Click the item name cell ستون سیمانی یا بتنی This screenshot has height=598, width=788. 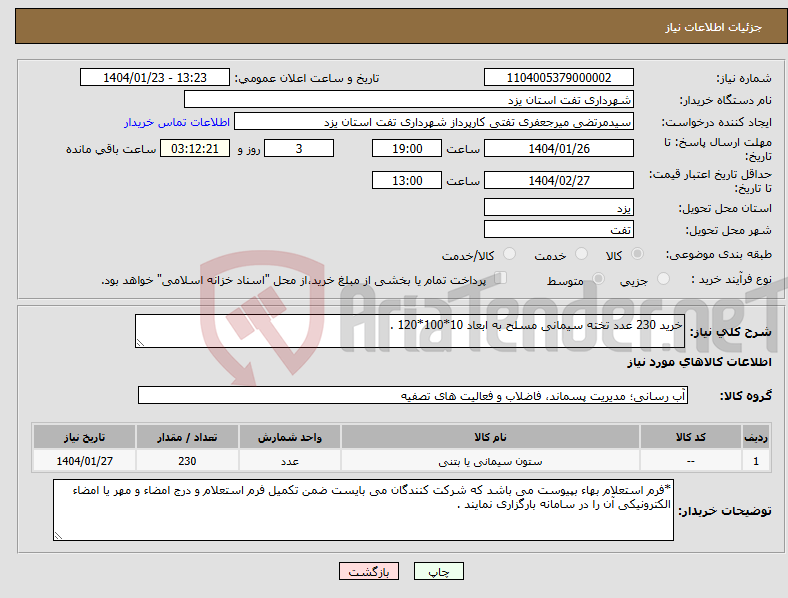pyautogui.click(x=490, y=461)
